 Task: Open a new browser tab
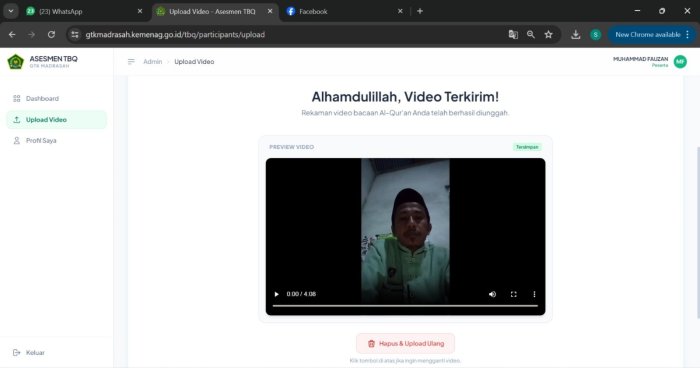click(x=420, y=11)
